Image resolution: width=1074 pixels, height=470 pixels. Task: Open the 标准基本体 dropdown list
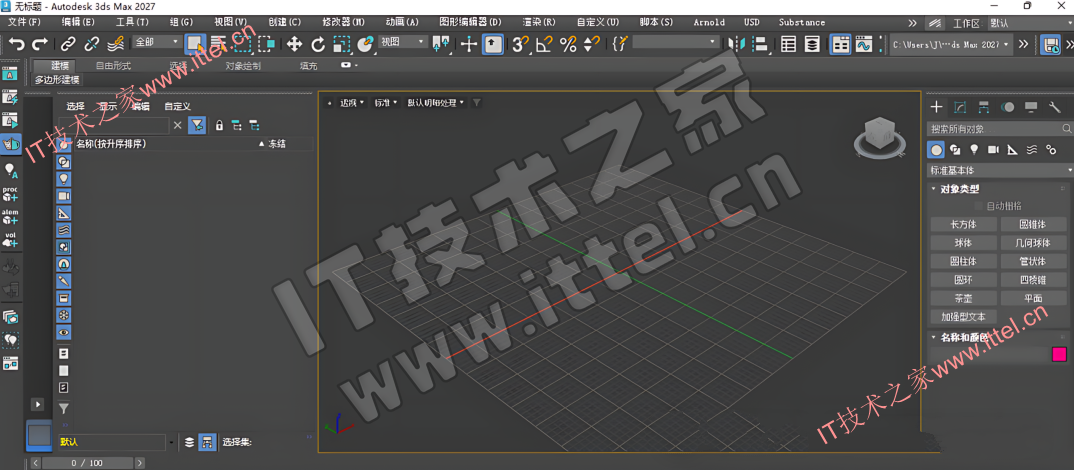(x=998, y=170)
